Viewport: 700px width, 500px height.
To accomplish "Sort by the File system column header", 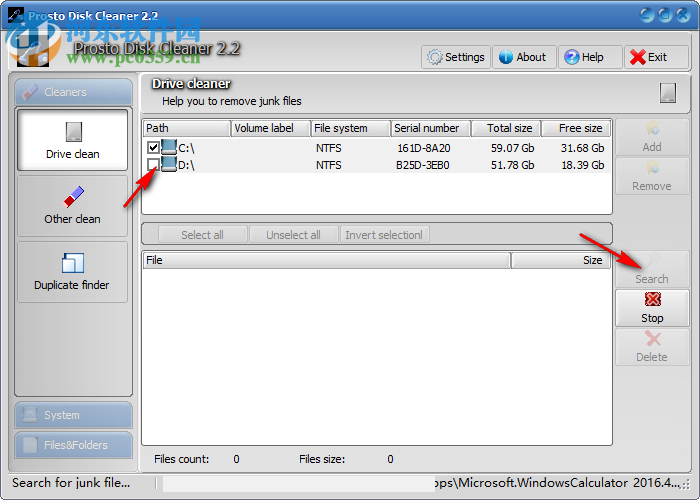I will point(350,128).
